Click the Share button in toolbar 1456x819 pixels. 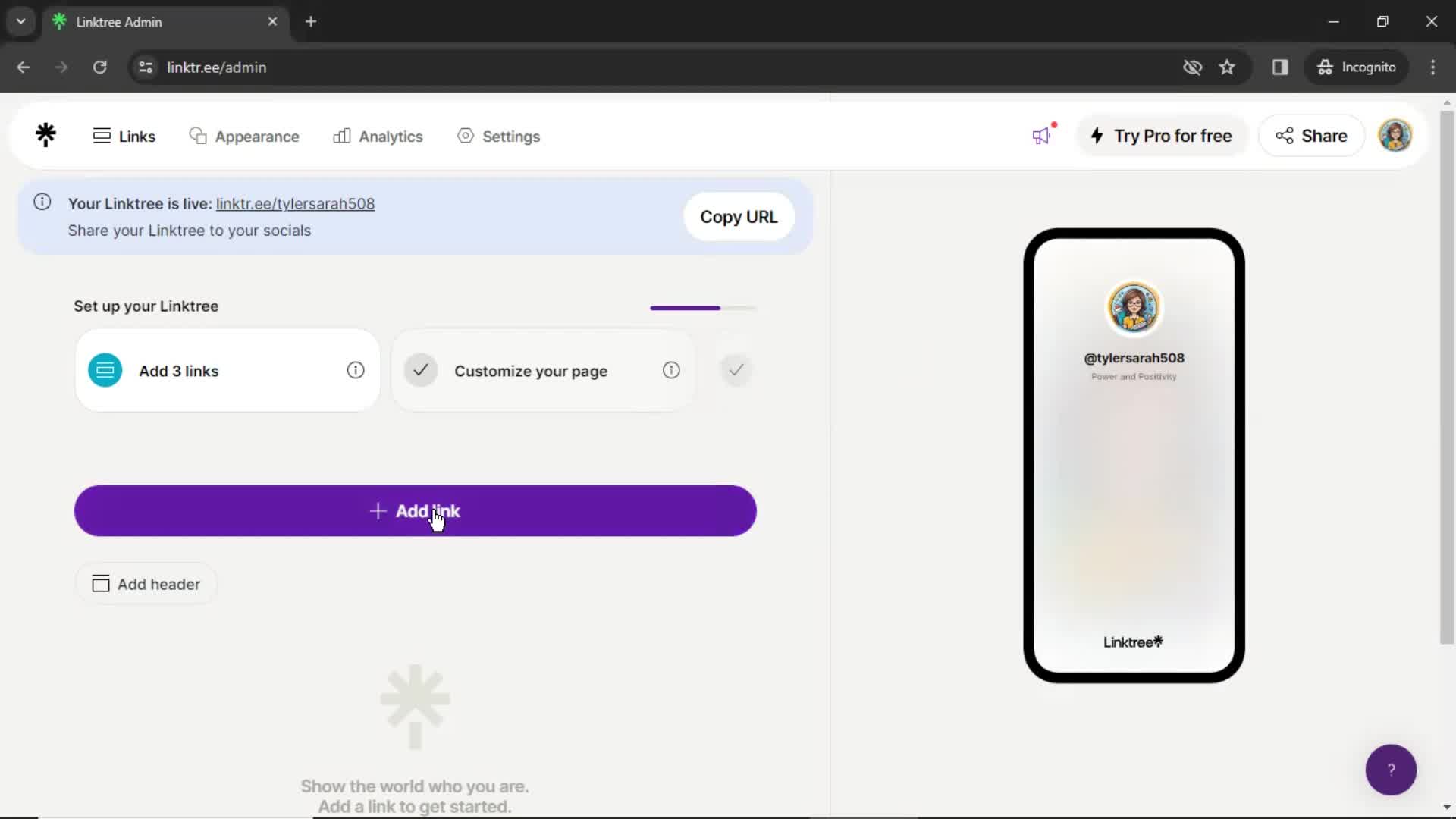[x=1311, y=136]
